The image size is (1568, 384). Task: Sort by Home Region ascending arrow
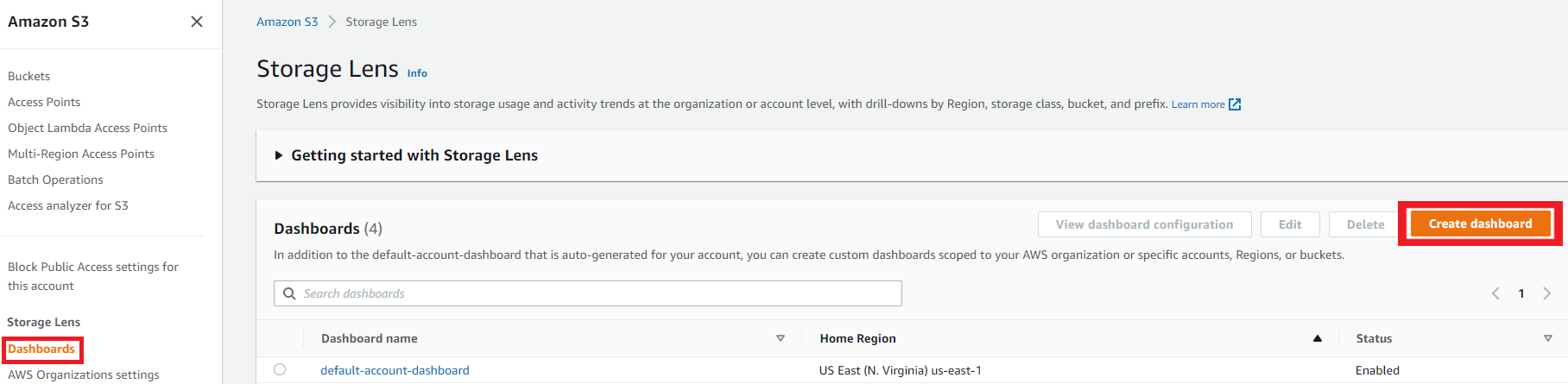1317,338
